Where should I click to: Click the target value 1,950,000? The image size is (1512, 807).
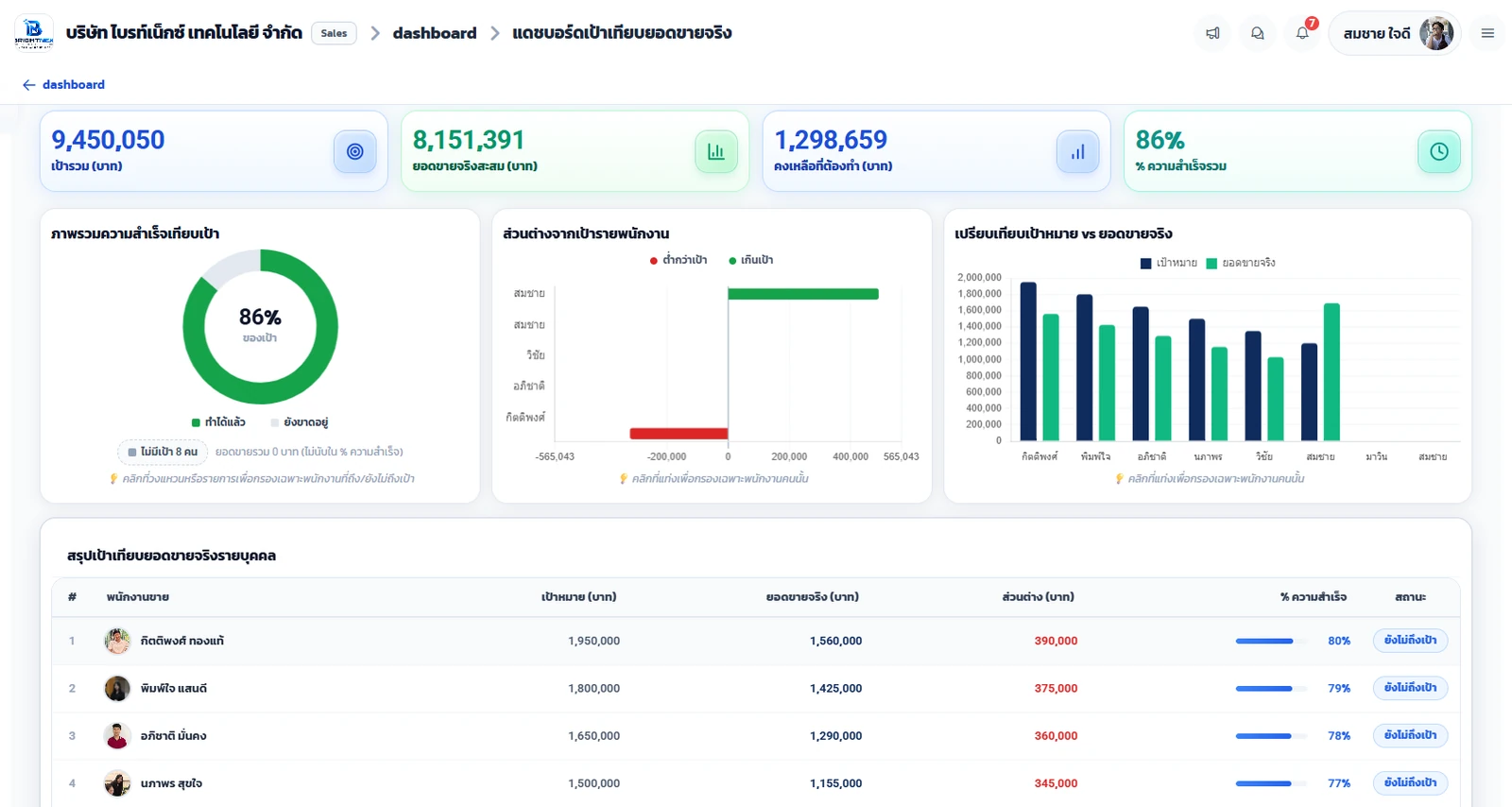593,641
